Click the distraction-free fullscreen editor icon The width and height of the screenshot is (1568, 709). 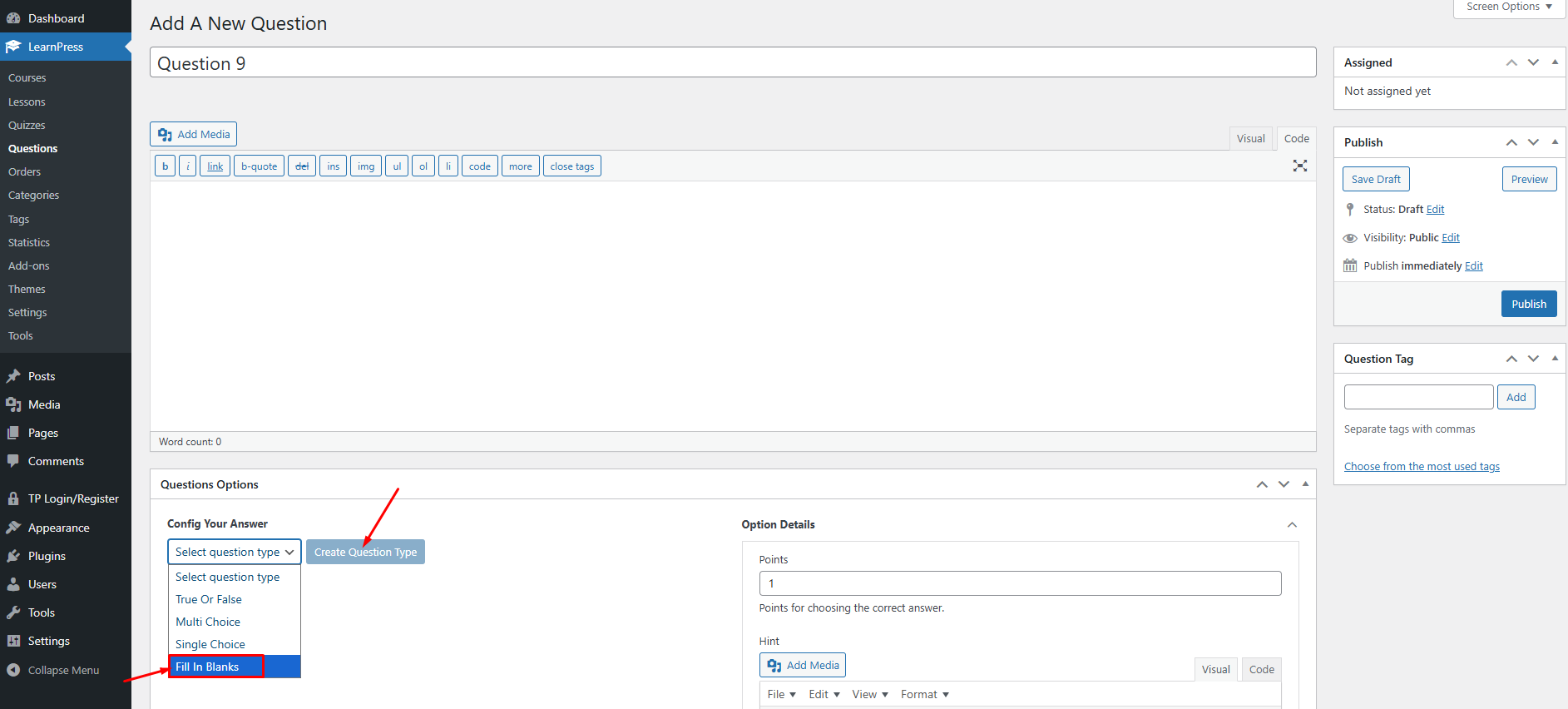click(x=1299, y=166)
